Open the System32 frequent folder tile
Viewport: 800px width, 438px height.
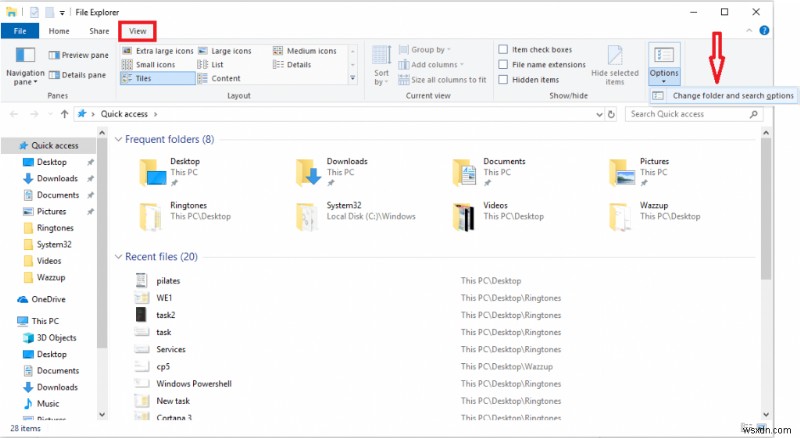pos(356,216)
